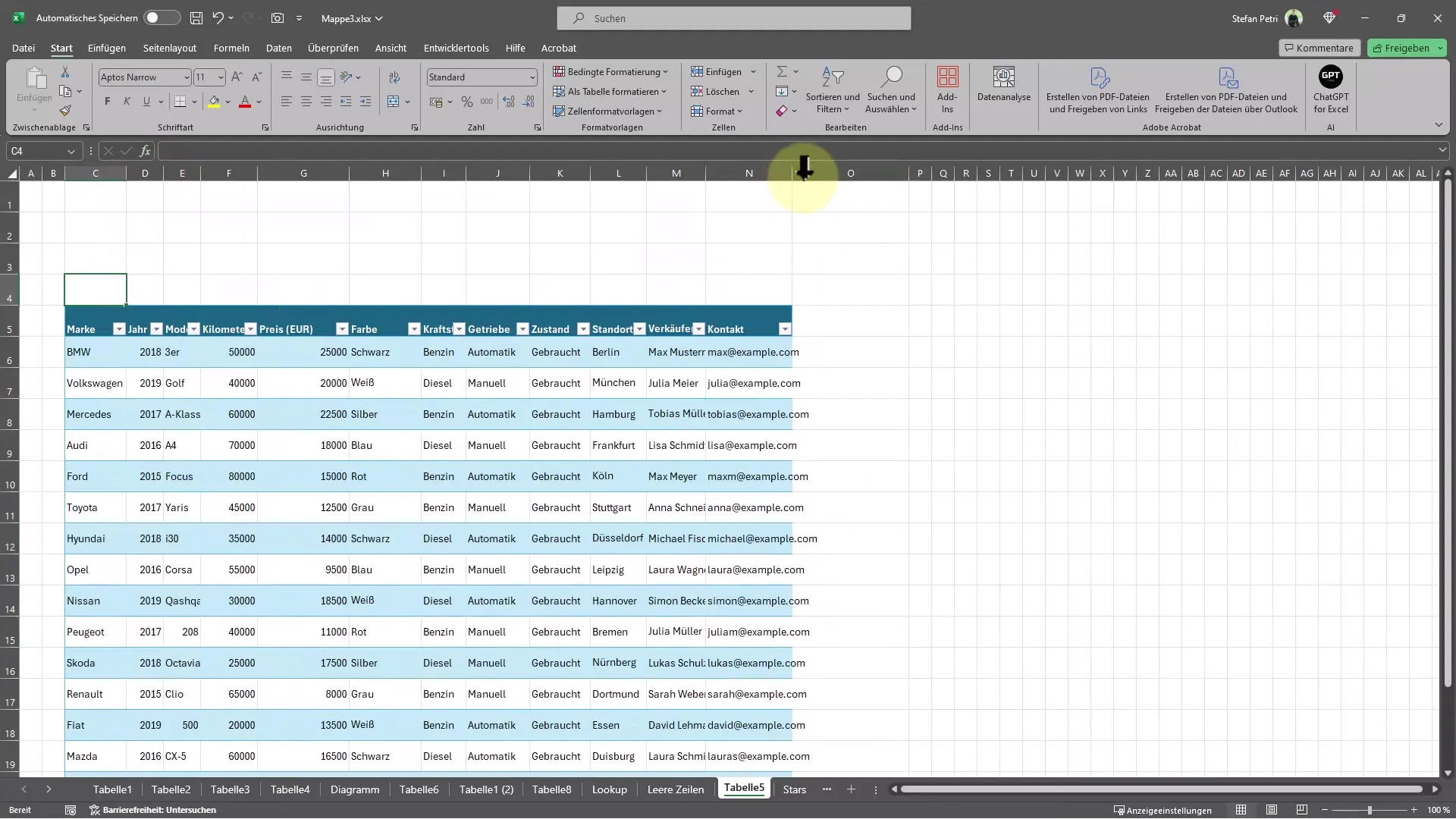Enable the Kommentare toggle button
The height and width of the screenshot is (819, 1456).
[x=1319, y=47]
